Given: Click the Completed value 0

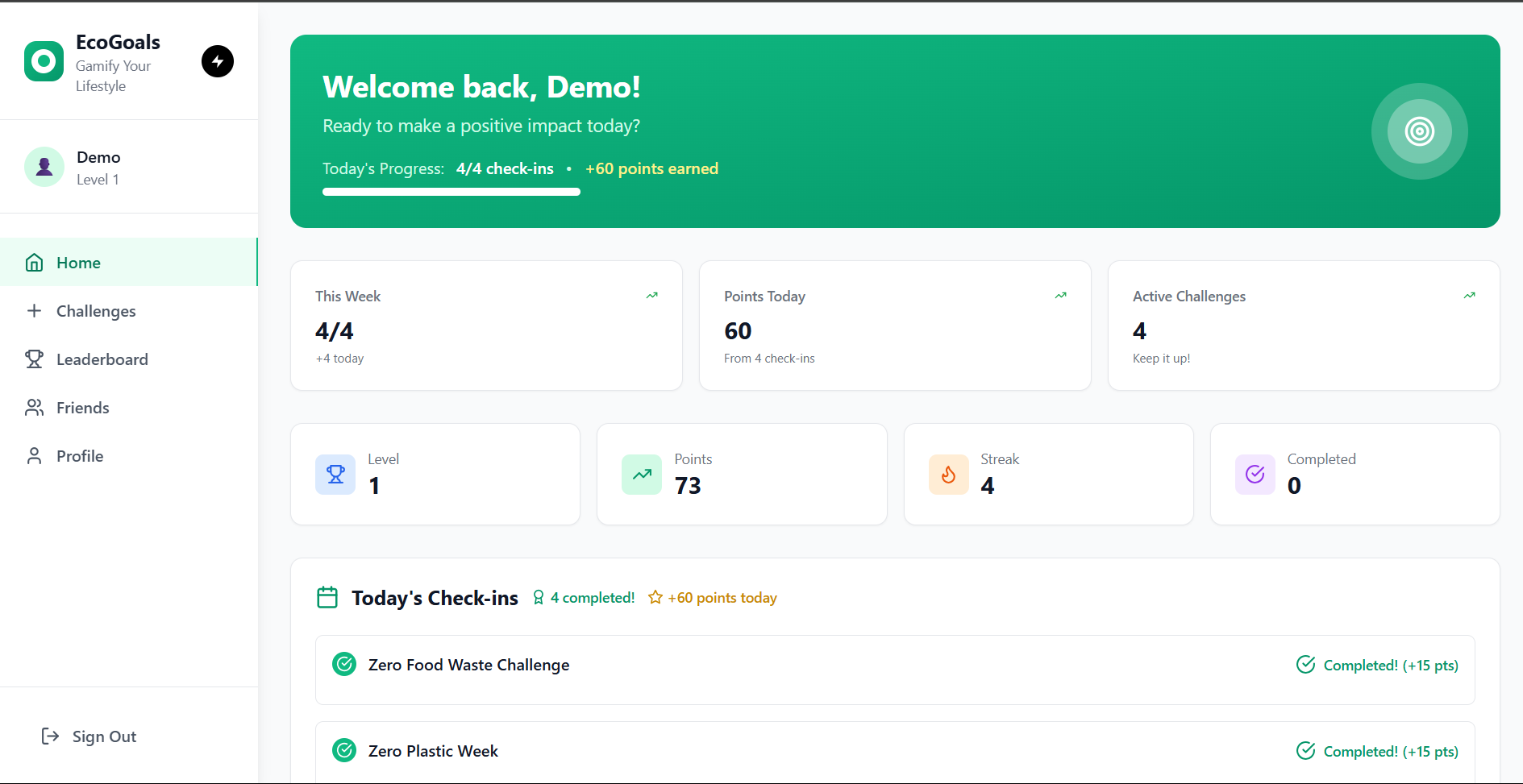Looking at the screenshot, I should tap(1294, 486).
